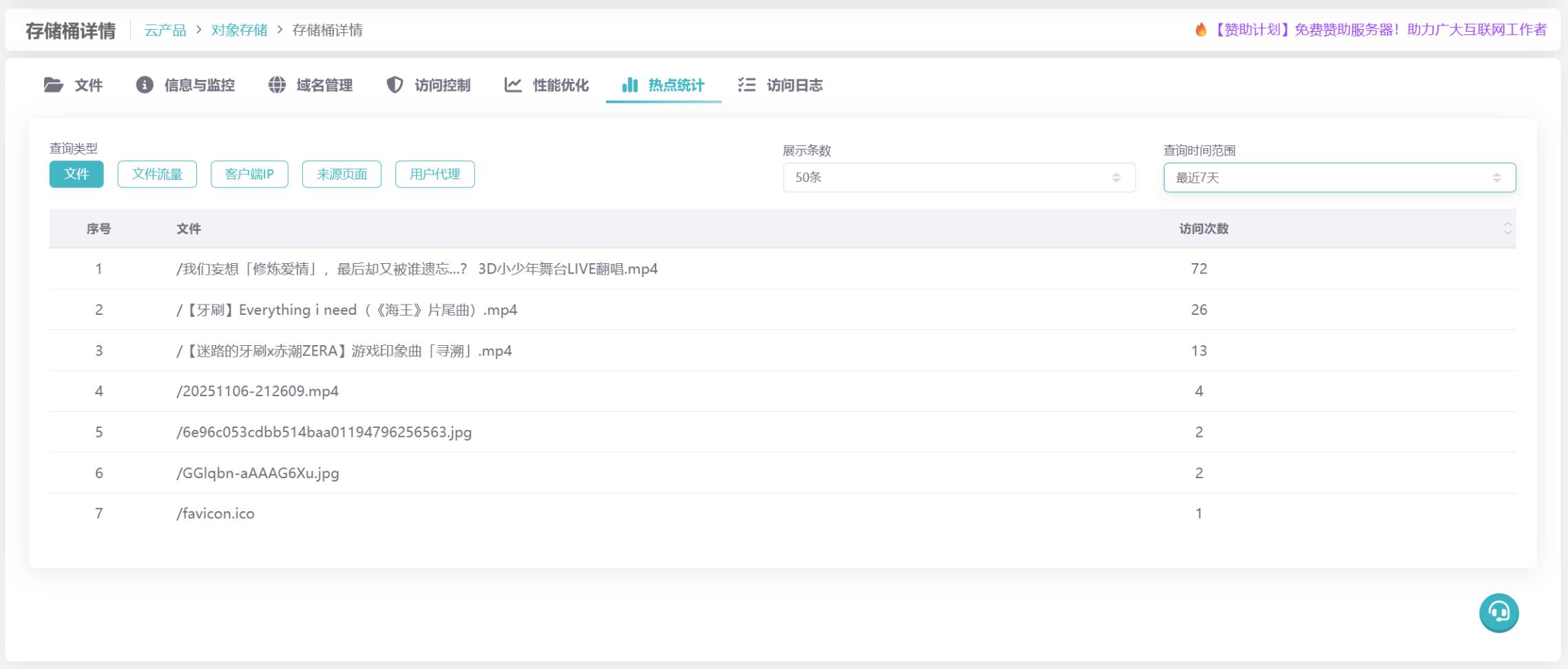Expand the 查询时间范围 最近7天 dropdown
Screen dimensions: 1568x669
1339,178
